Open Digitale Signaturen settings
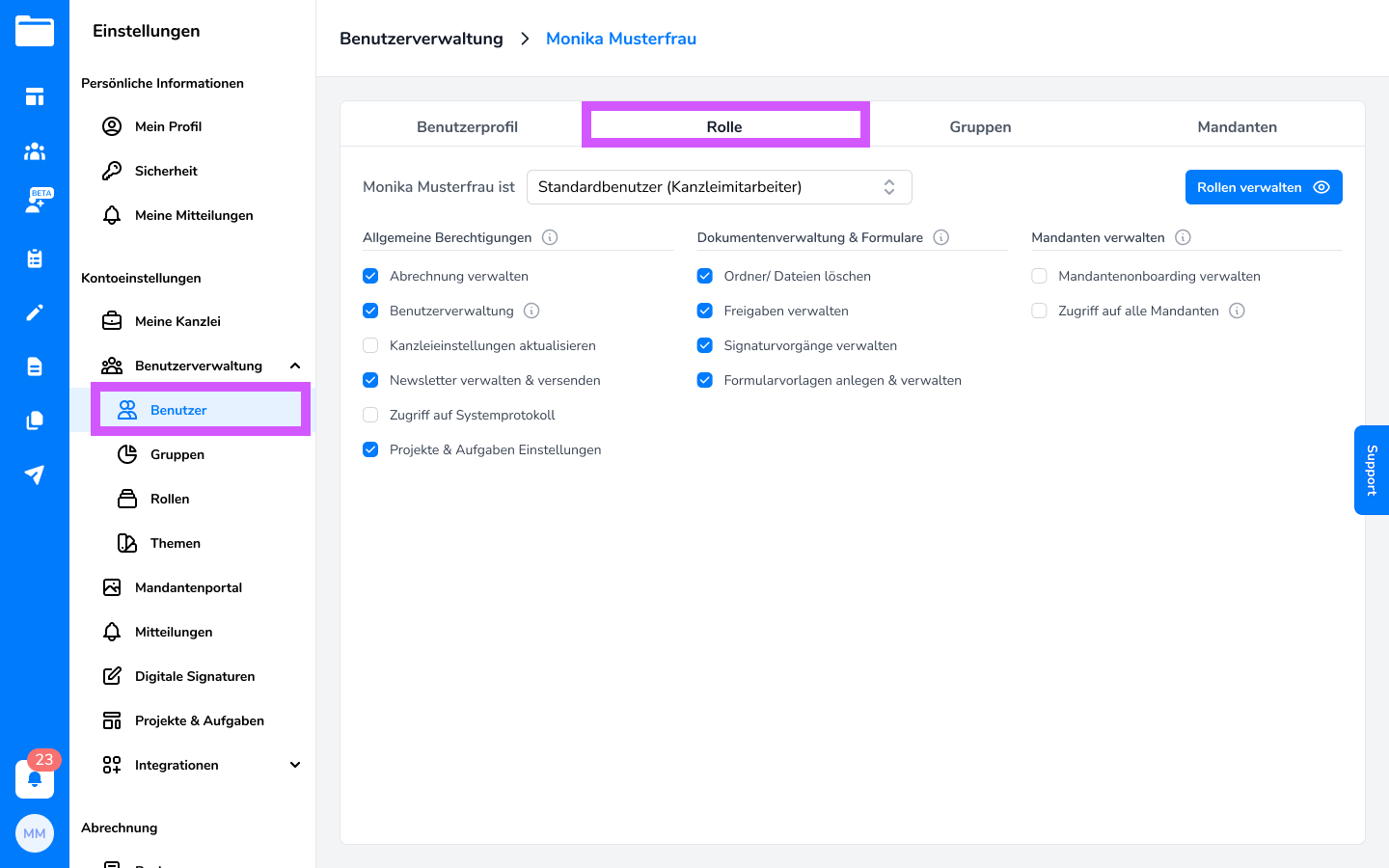The image size is (1389, 868). [195, 676]
